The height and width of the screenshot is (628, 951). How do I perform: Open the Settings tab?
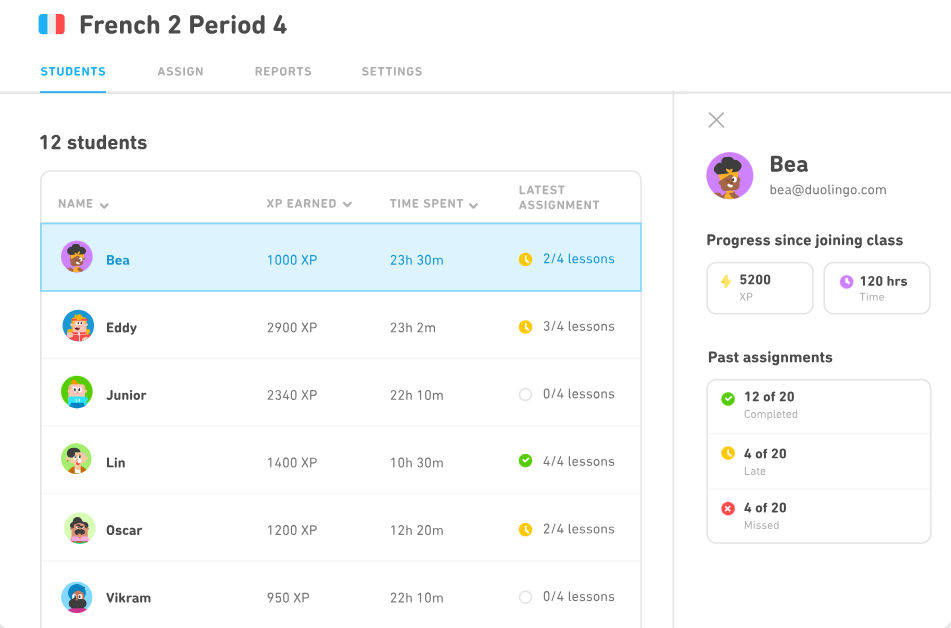coord(391,72)
